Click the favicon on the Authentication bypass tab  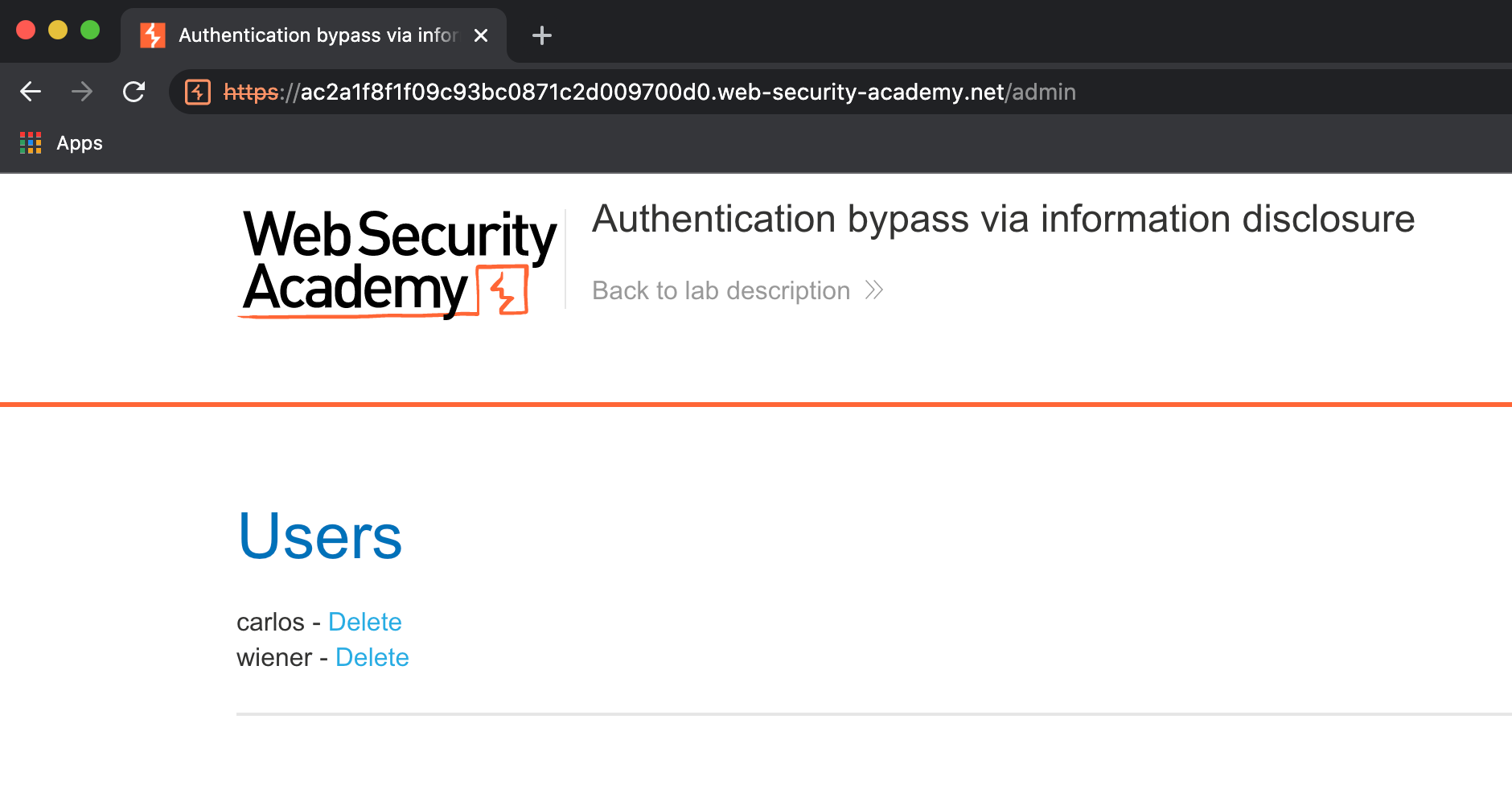click(153, 35)
